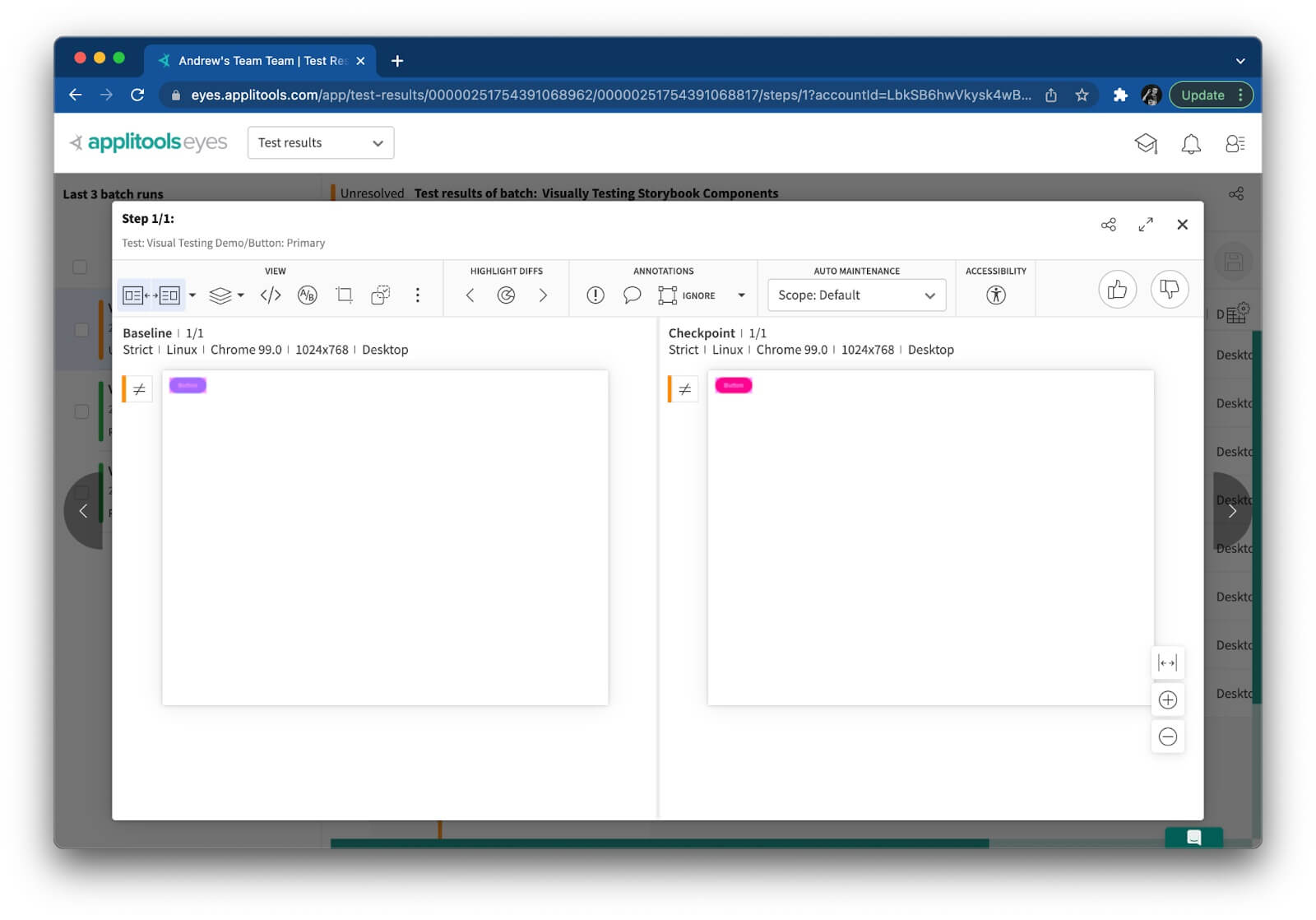This screenshot has width=1316, height=920.
Task: Toggle the not-equal diff marker on Baseline
Action: coord(139,389)
